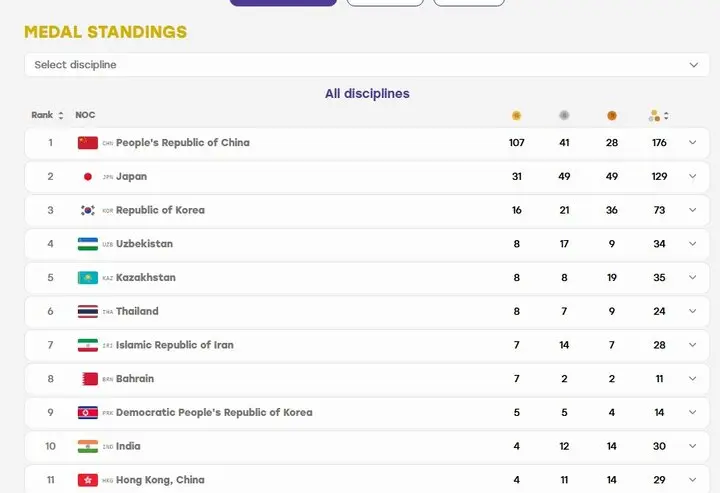Expand Uzbekistan row chevron

[x=692, y=244]
